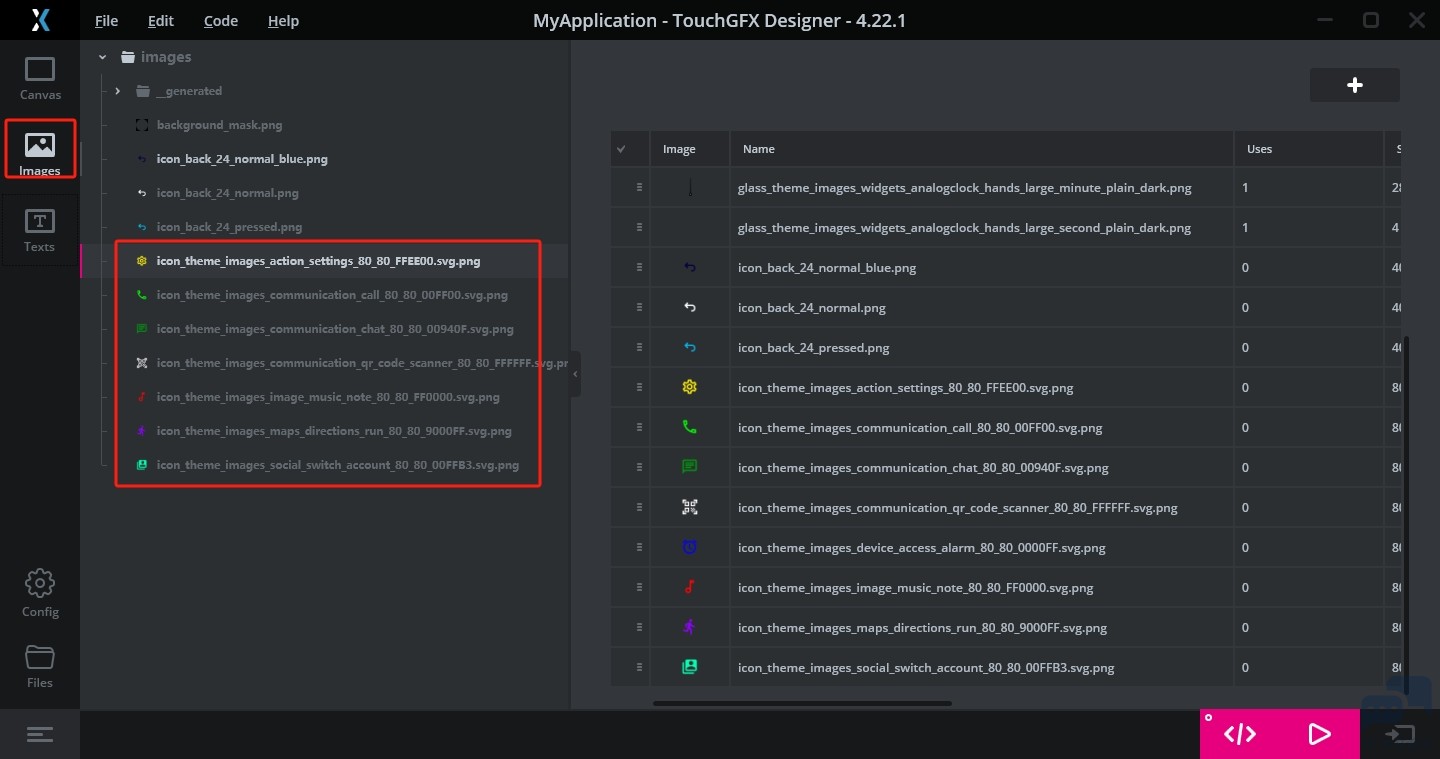This screenshot has width=1440, height=759.
Task: Select icon_back_24_pressed.png name in table
Action: pyautogui.click(x=814, y=347)
